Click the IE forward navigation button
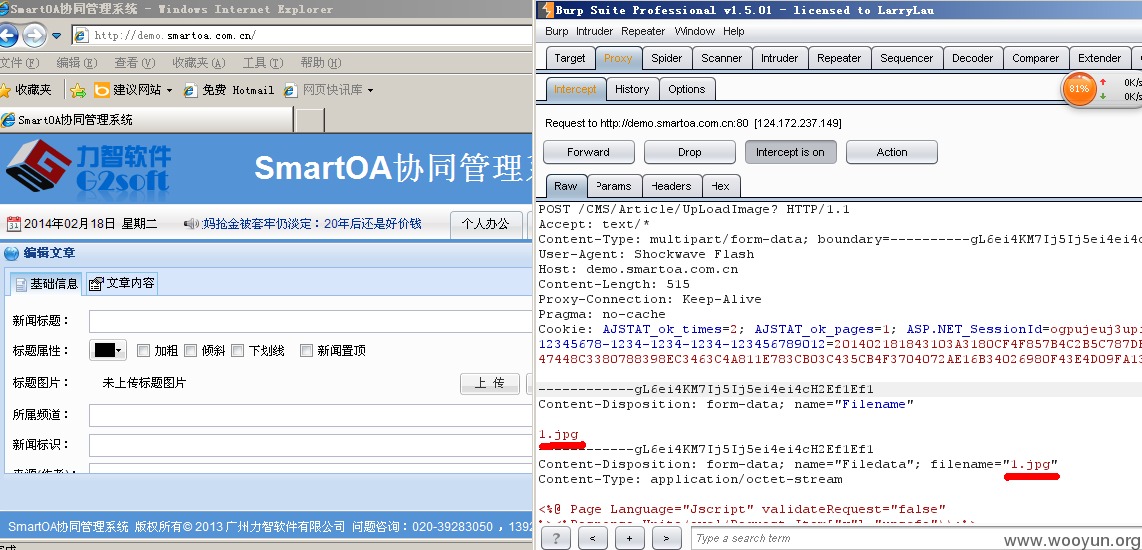The width and height of the screenshot is (1142, 550). click(x=34, y=35)
